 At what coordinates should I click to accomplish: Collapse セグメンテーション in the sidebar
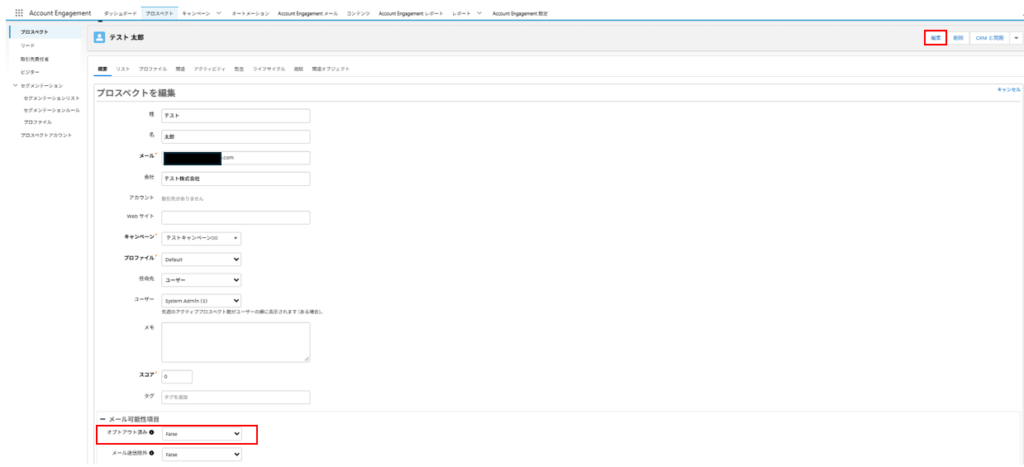pyautogui.click(x=15, y=86)
